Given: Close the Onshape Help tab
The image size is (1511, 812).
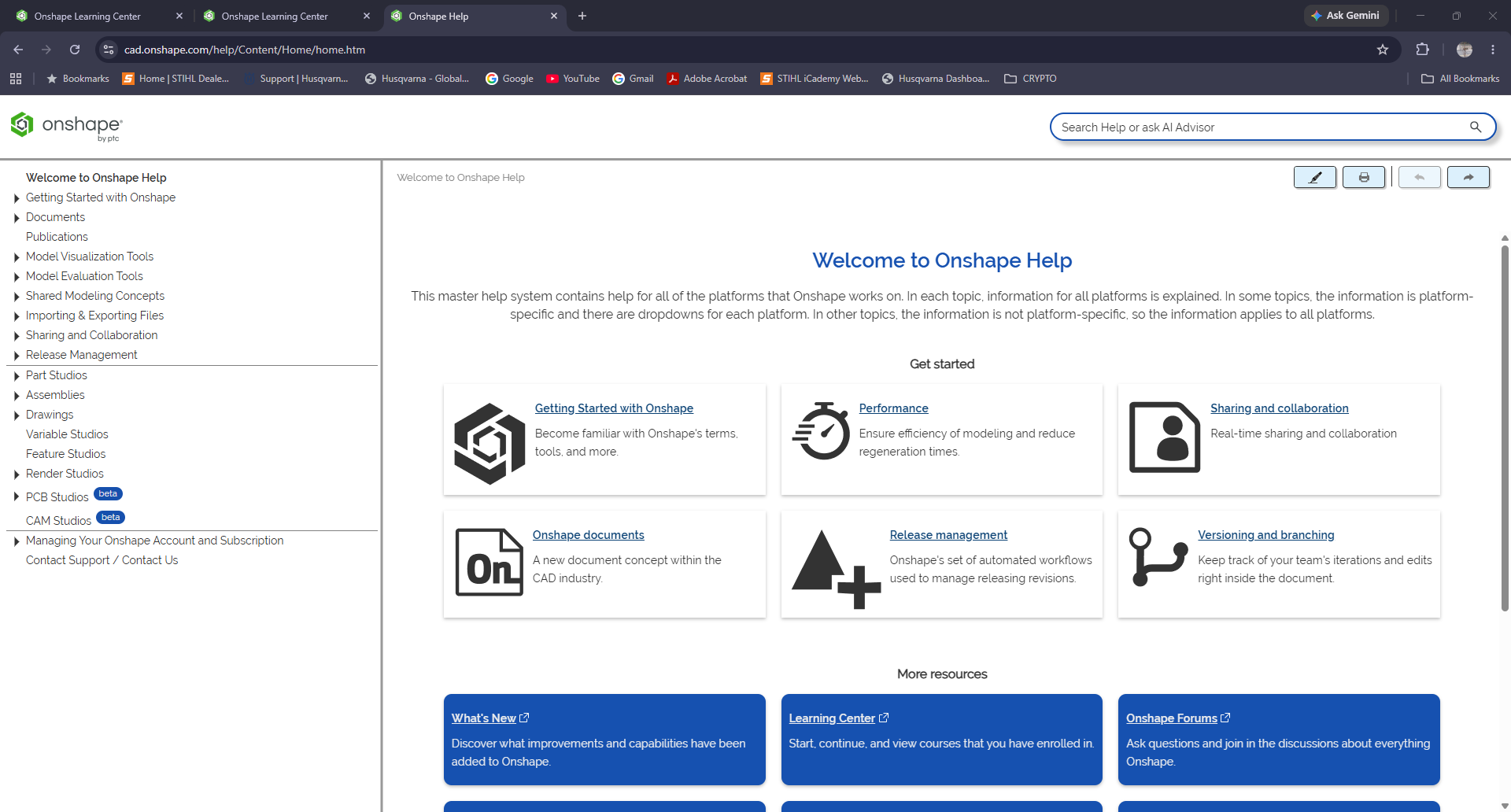Looking at the screenshot, I should coord(554,16).
